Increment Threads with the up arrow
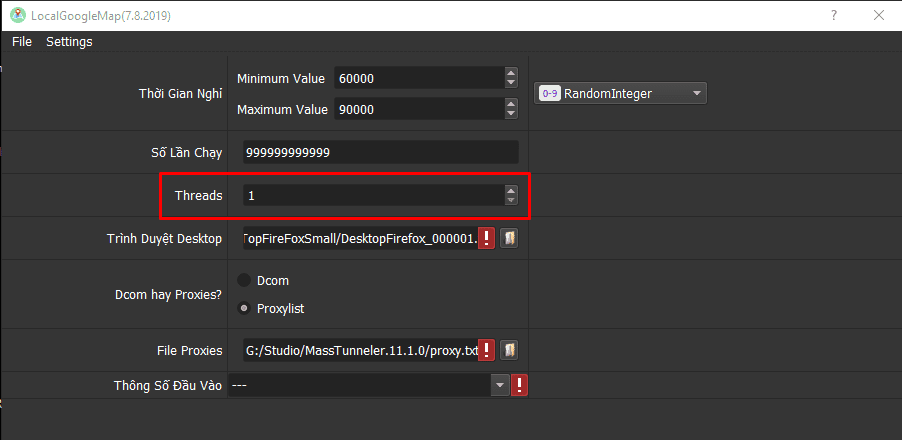This screenshot has width=902, height=440. coord(511,190)
